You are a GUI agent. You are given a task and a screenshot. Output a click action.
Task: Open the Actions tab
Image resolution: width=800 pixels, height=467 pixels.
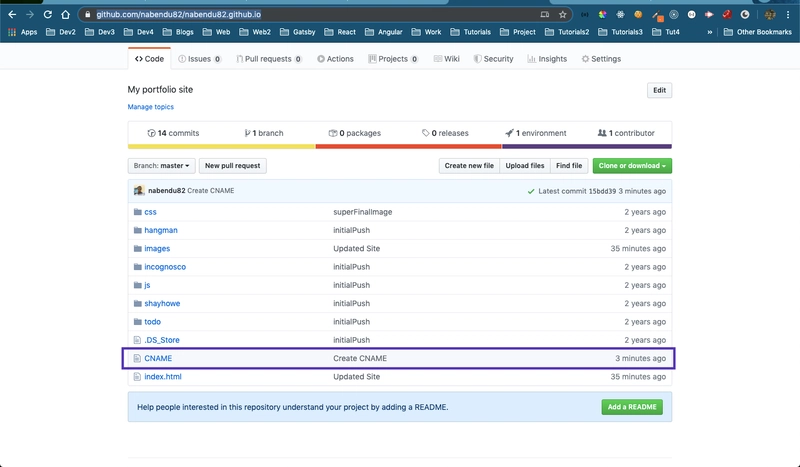click(x=335, y=59)
